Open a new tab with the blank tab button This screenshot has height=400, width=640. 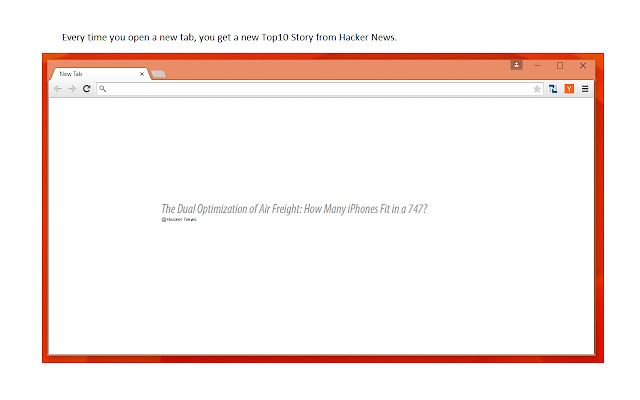click(x=158, y=74)
